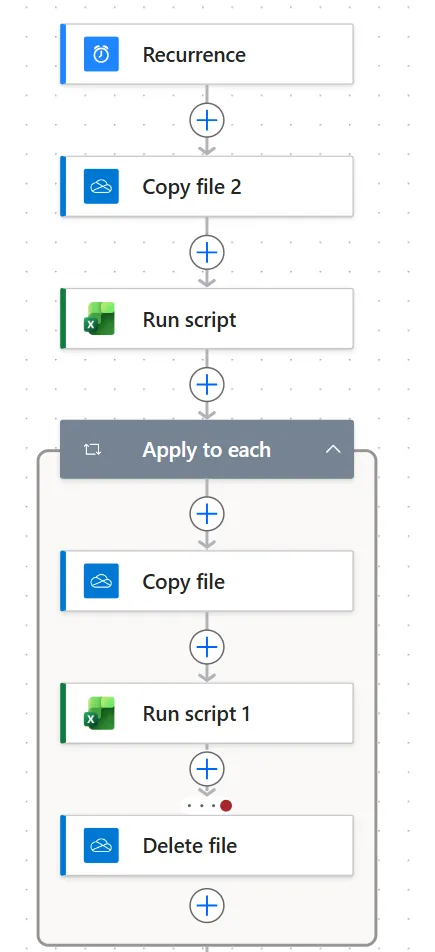
Task: Insert a step between Run script and Apply to each
Action: click(x=207, y=384)
